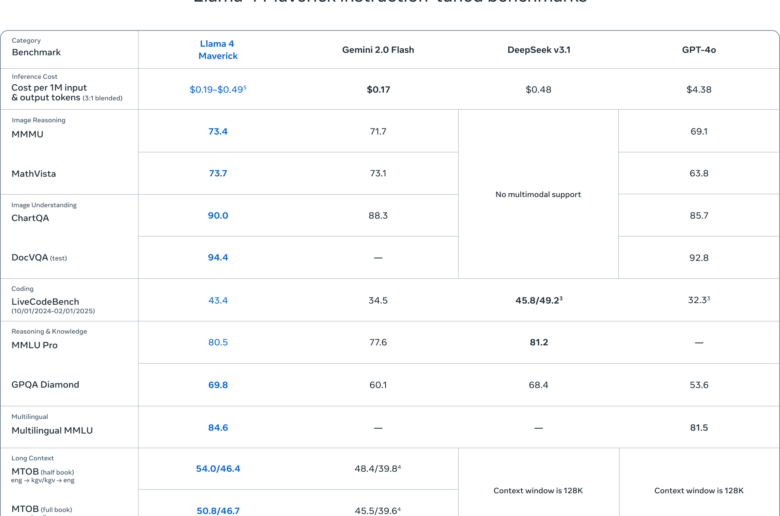The width and height of the screenshot is (780, 516).
Task: Click the Llama 4 Maverick column header
Action: click(x=217, y=50)
